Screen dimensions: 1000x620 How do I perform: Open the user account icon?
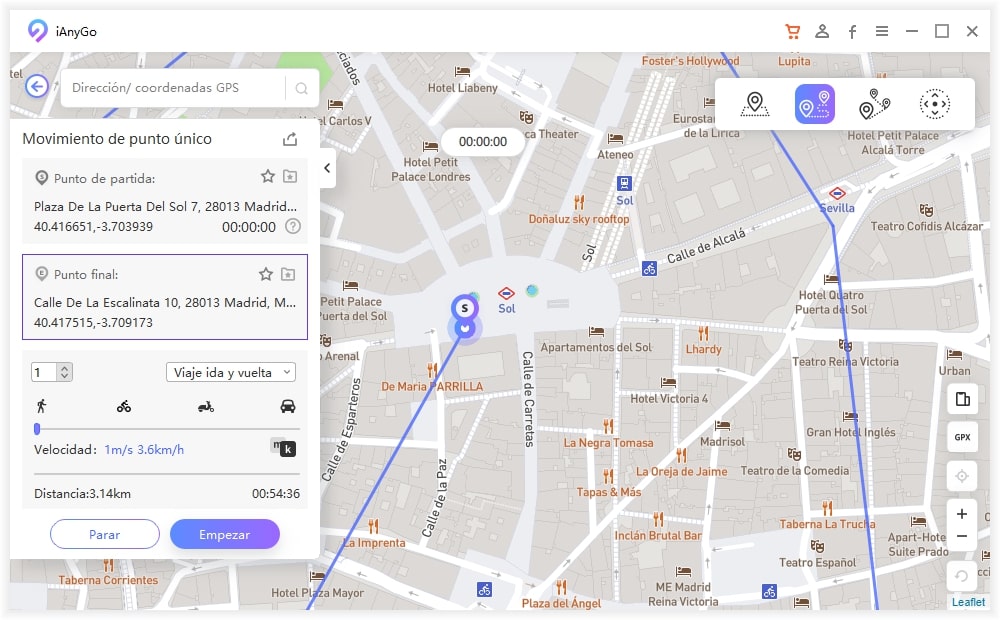[822, 31]
